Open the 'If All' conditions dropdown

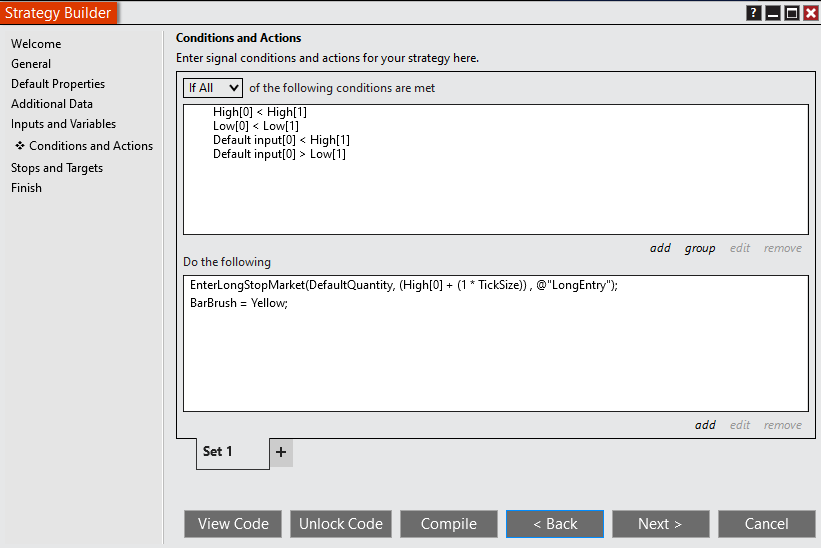point(213,88)
